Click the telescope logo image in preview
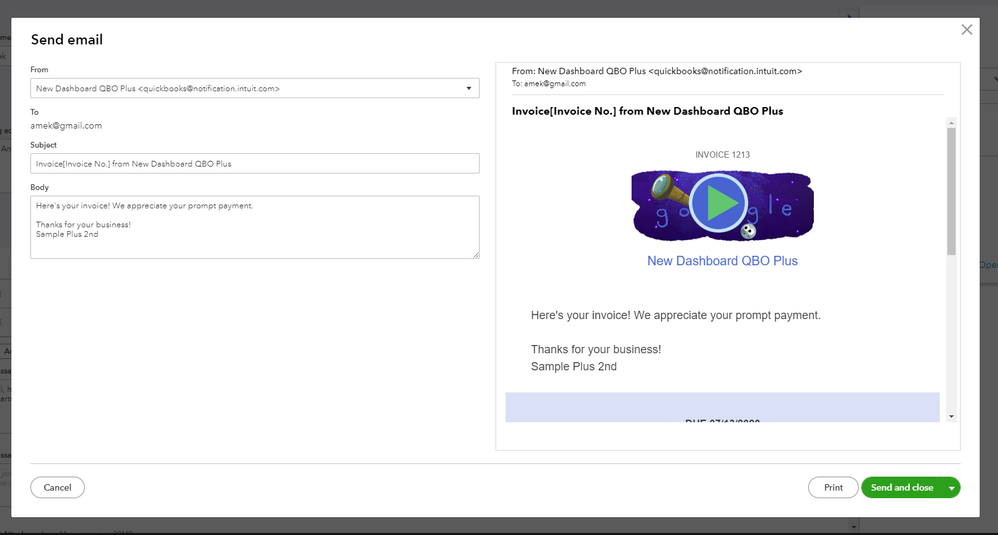Screen dimensions: 998x535 click(x=722, y=205)
